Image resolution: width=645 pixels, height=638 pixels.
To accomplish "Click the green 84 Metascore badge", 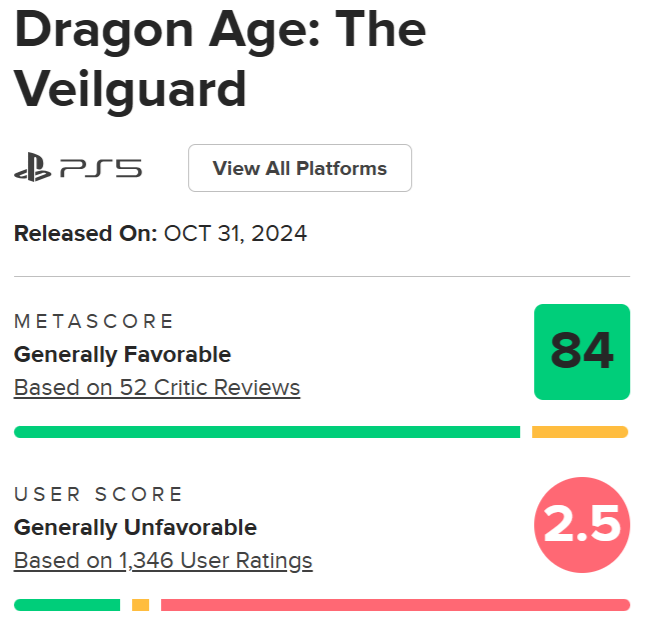I will (582, 352).
